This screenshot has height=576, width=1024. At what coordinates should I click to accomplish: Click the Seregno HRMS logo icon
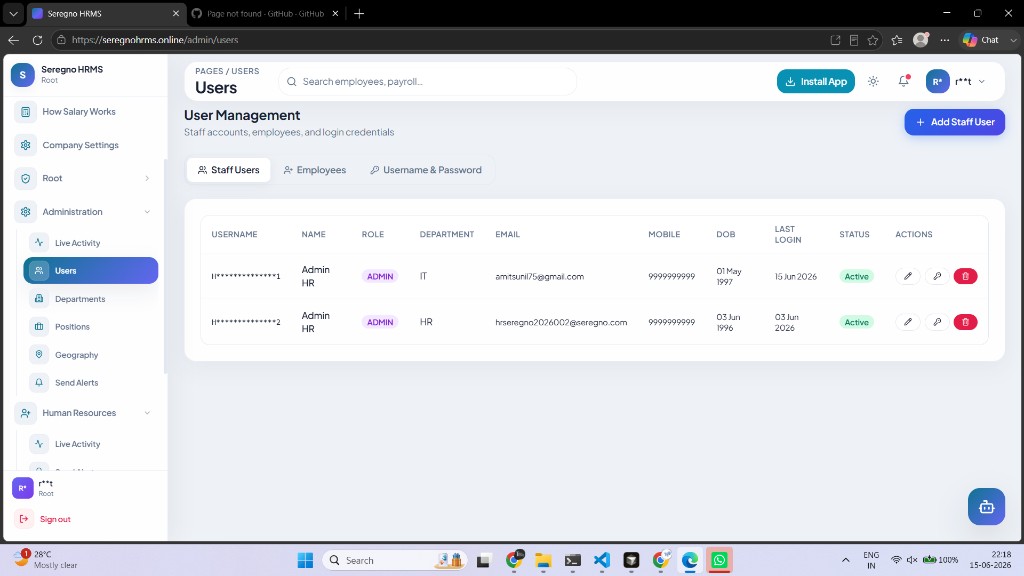pyautogui.click(x=23, y=75)
